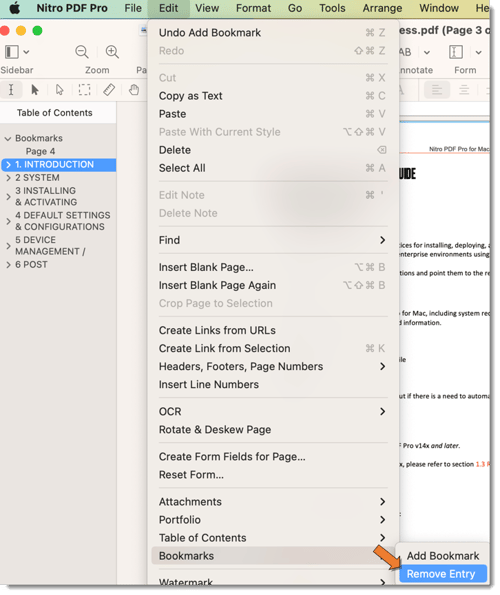This screenshot has height=595, width=500.
Task: Expand the 3 INSTALLING & ACTIVATING bookmark
Action: click(x=8, y=197)
